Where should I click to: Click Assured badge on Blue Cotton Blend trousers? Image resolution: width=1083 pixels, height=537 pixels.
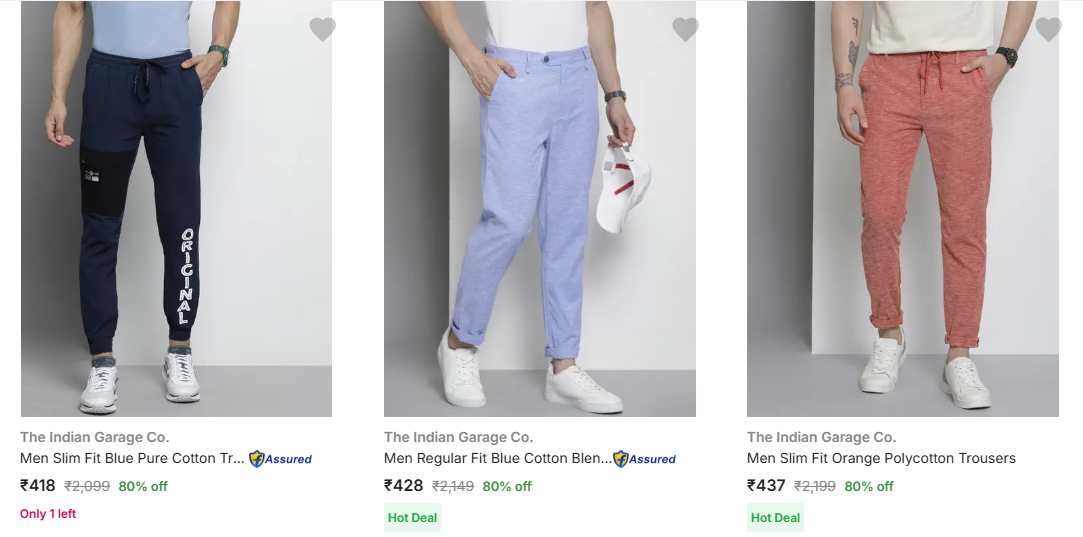pyautogui.click(x=645, y=459)
